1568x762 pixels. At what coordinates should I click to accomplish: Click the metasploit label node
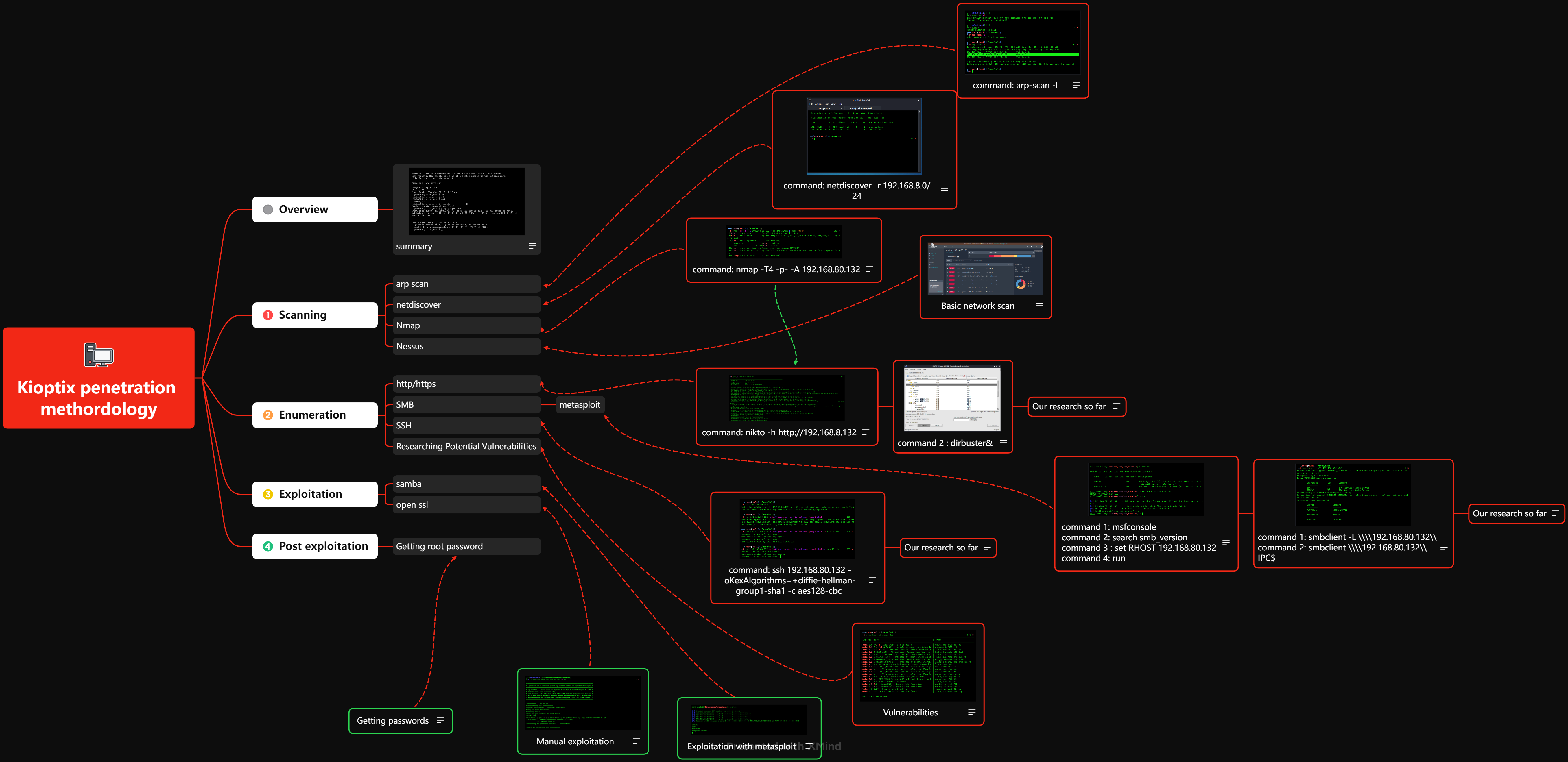pyautogui.click(x=580, y=405)
